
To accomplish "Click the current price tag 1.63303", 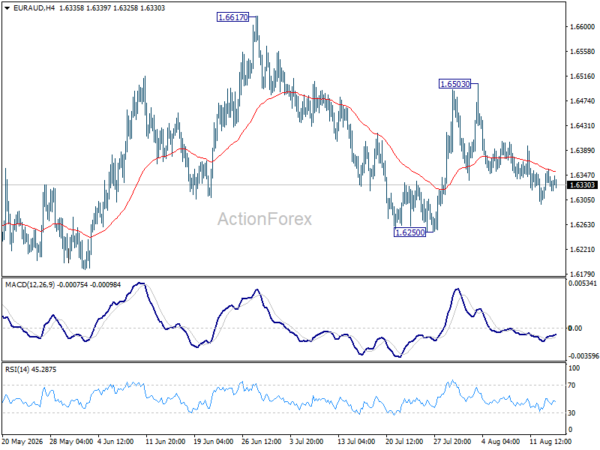I will click(582, 185).
